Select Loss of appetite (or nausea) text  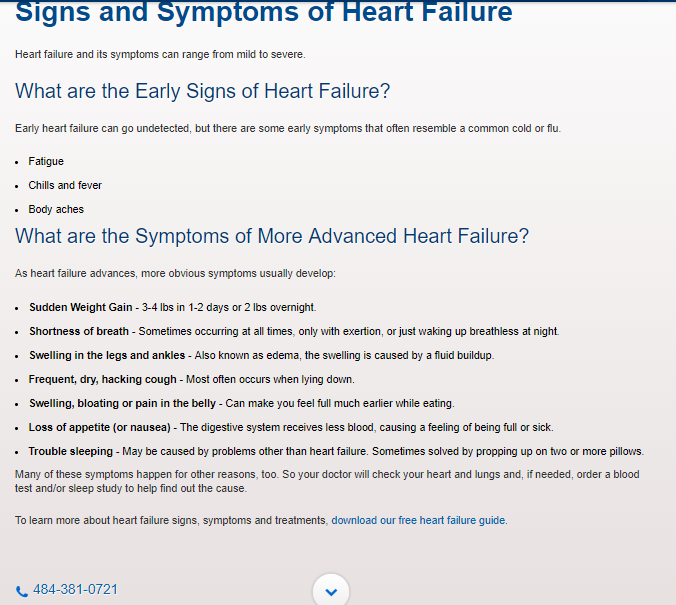pos(100,427)
